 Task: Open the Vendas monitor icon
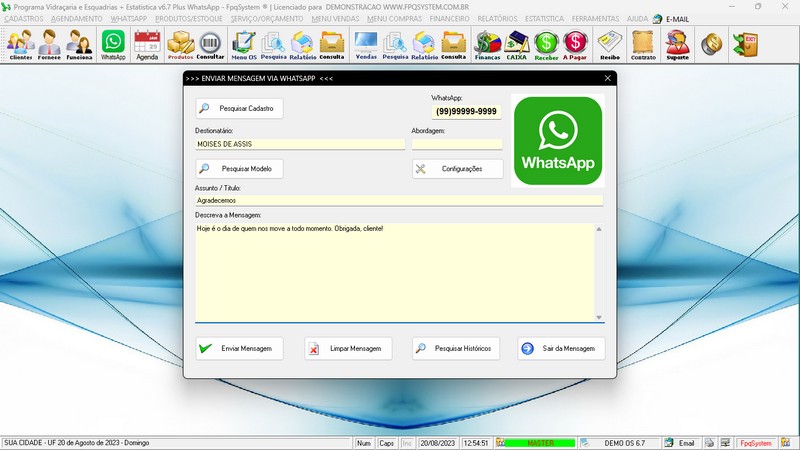[366, 45]
